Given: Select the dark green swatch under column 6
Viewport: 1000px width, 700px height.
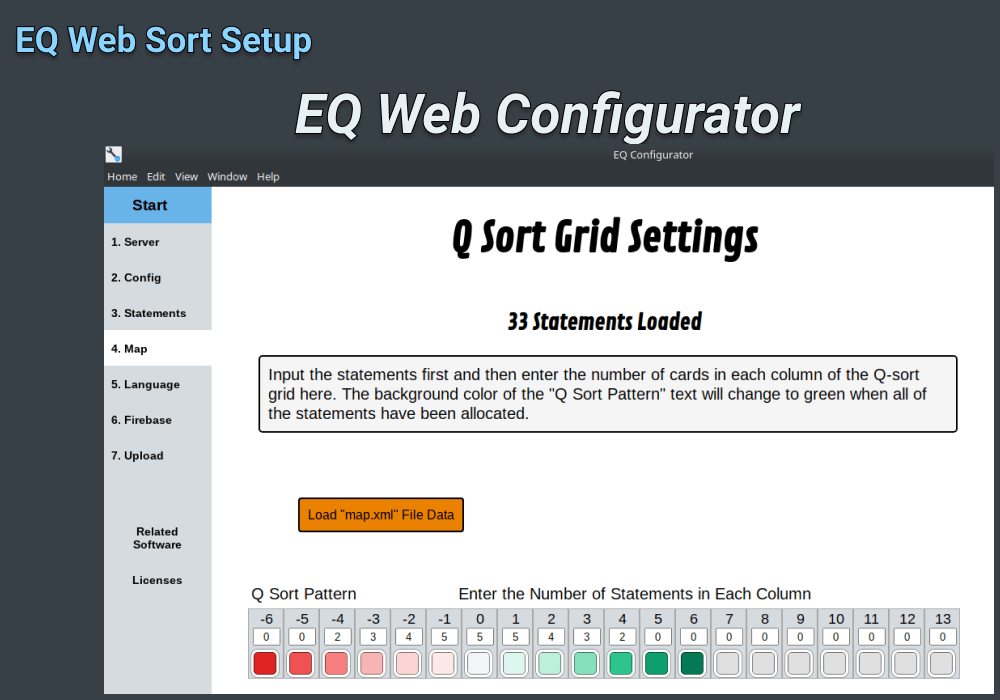Looking at the screenshot, I should pyautogui.click(x=693, y=663).
